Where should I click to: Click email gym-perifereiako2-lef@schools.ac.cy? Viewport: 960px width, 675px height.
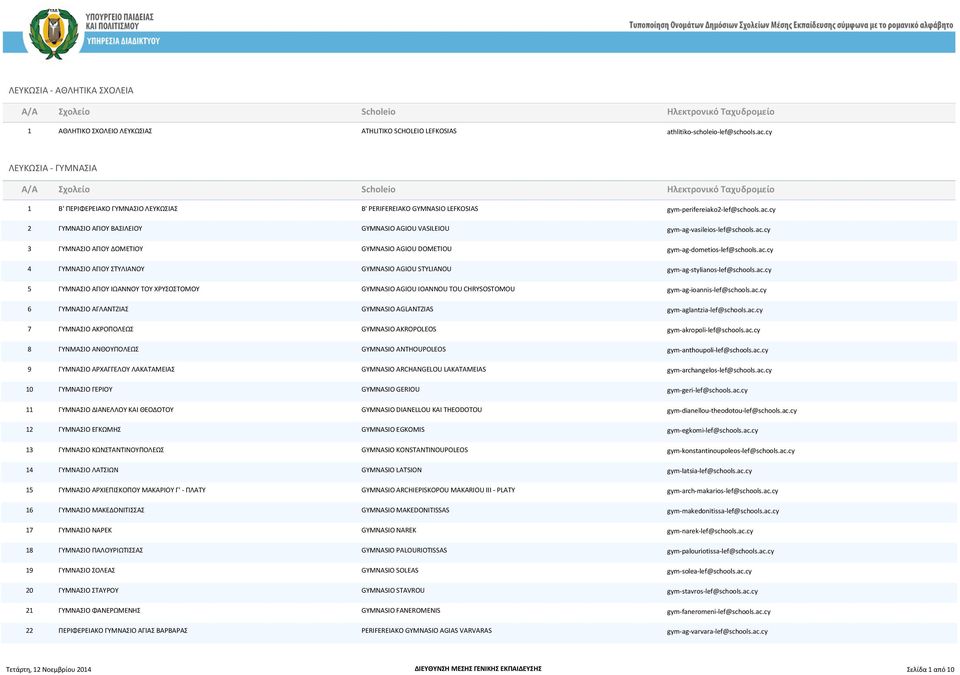click(x=721, y=209)
